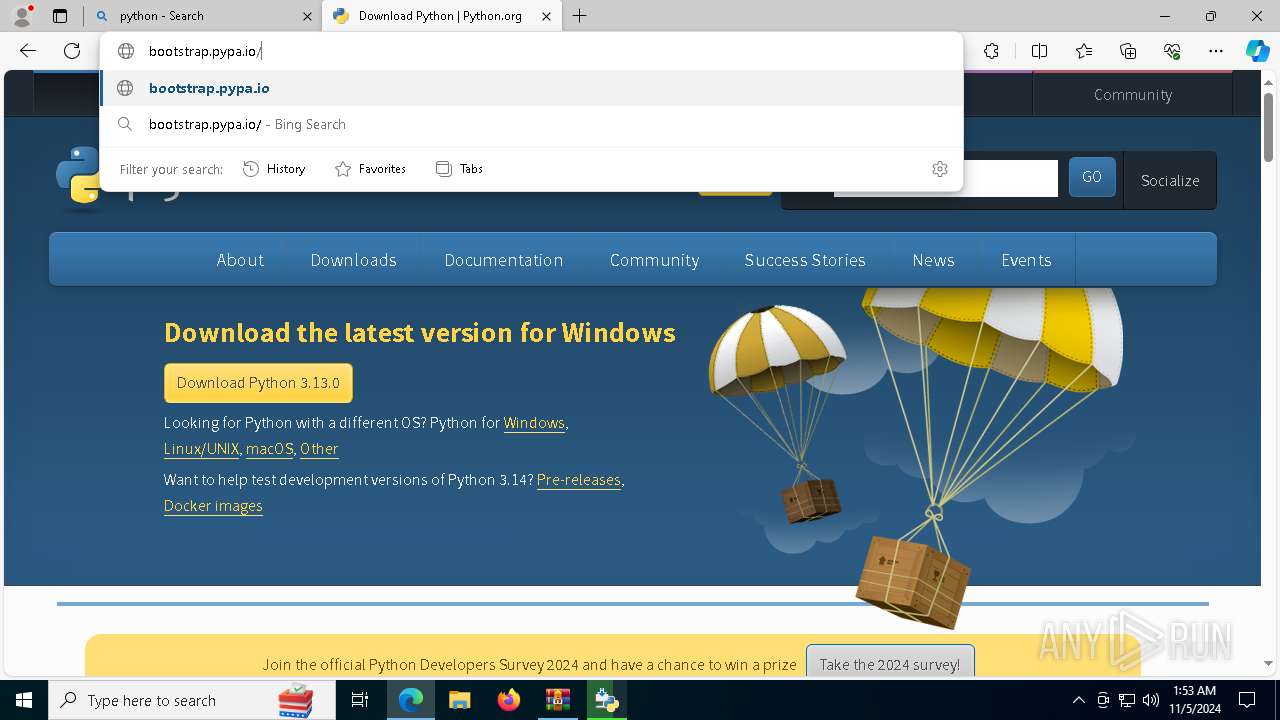Screen dimensions: 1280x720
Task: Open Python installer taskbar icon
Action: (606, 700)
